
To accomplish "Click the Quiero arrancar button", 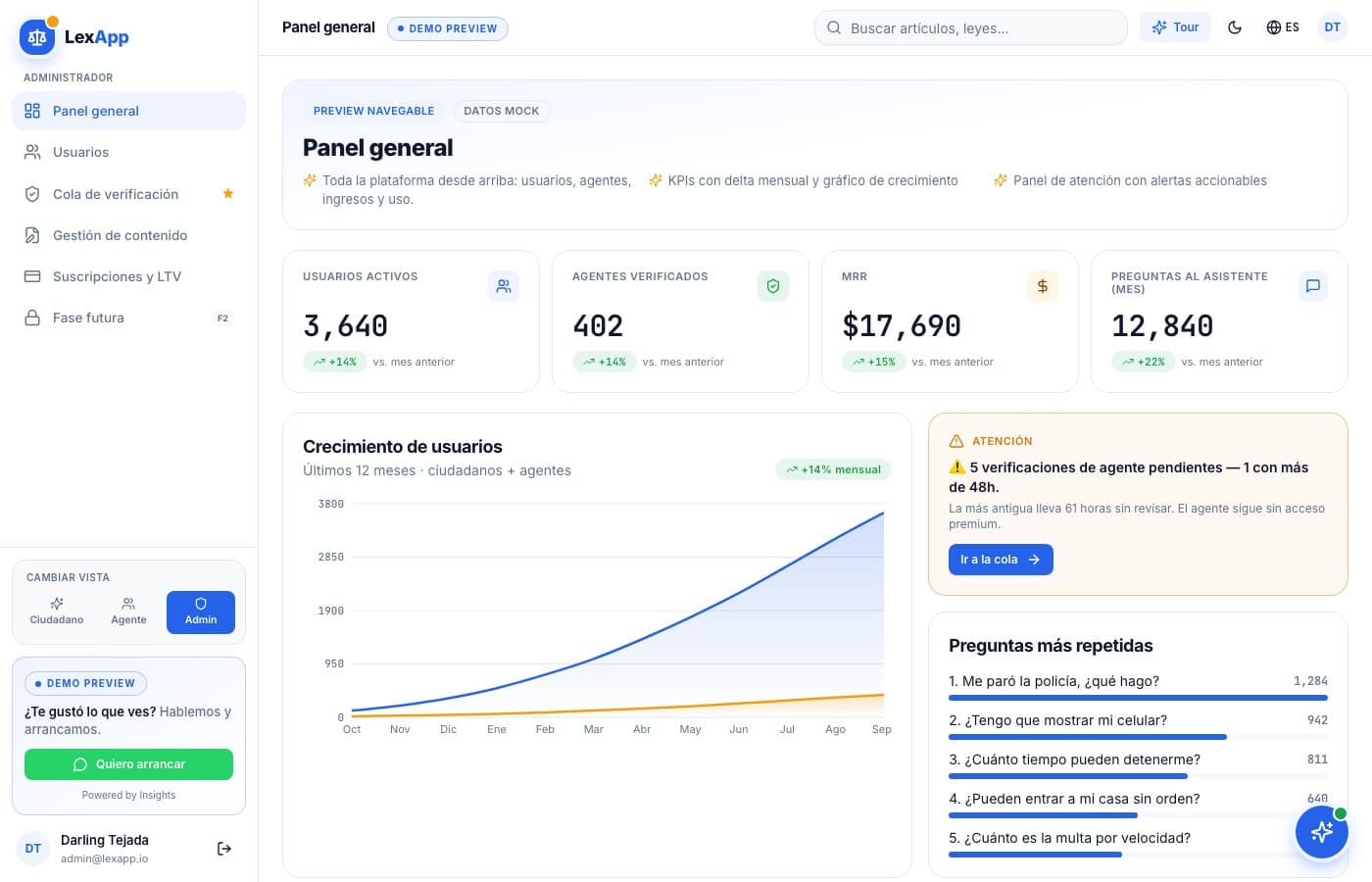I will [x=128, y=764].
